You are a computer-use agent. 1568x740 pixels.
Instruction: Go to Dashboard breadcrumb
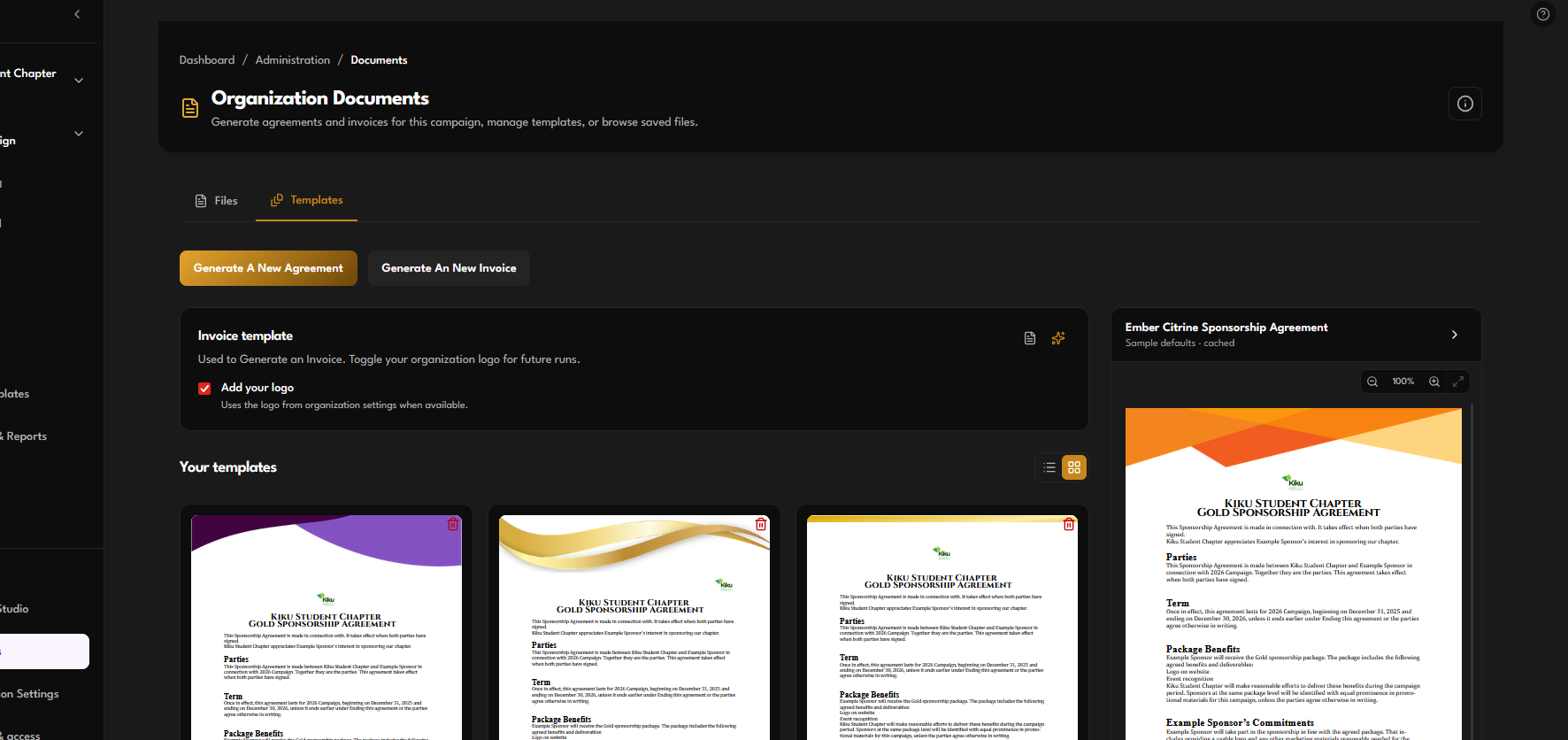click(x=207, y=60)
